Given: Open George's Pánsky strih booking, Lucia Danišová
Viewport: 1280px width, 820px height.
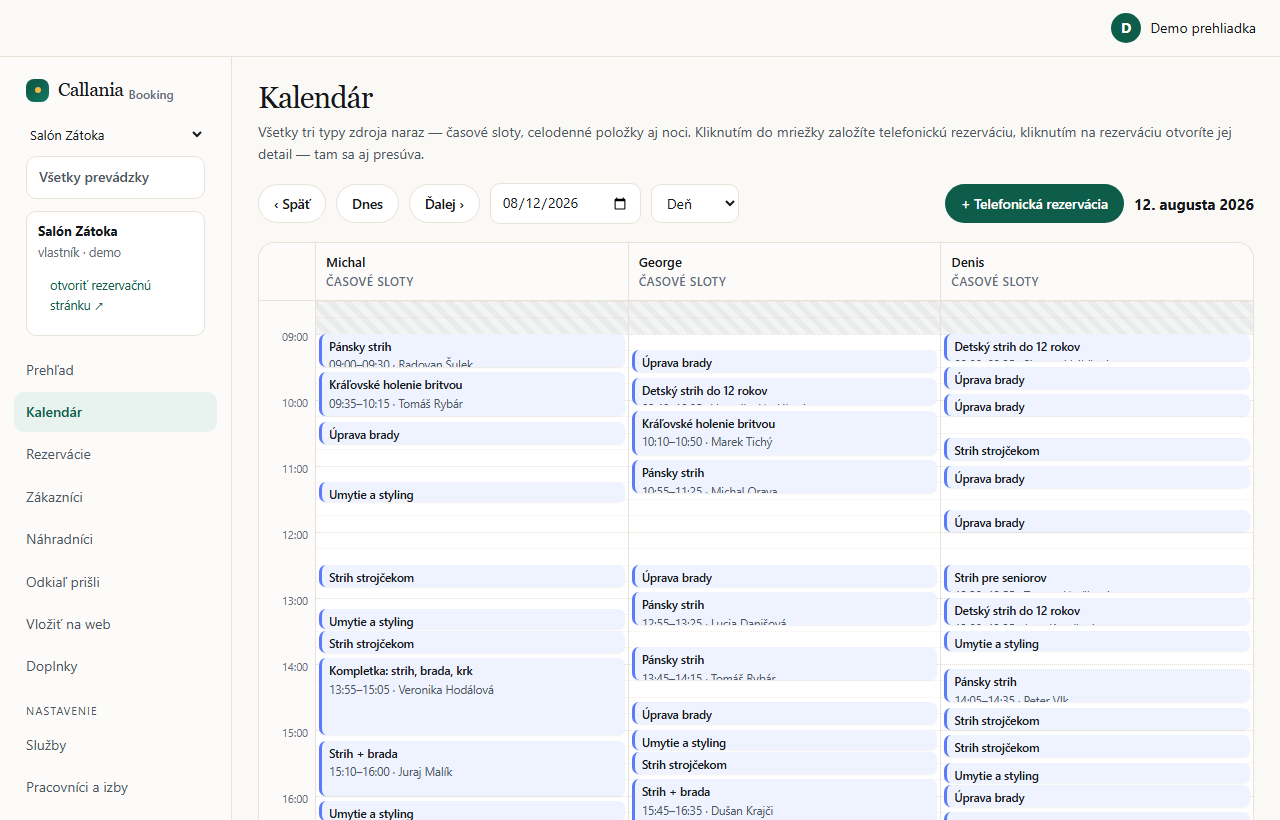Looking at the screenshot, I should (785, 609).
